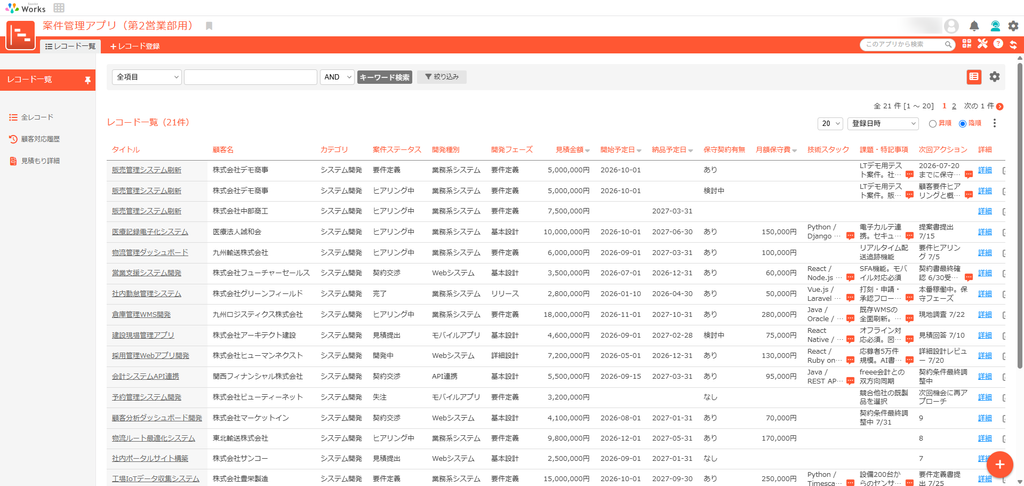This screenshot has height=486, width=1024.
Task: Open レコード登録 tab
Action: click(135, 46)
